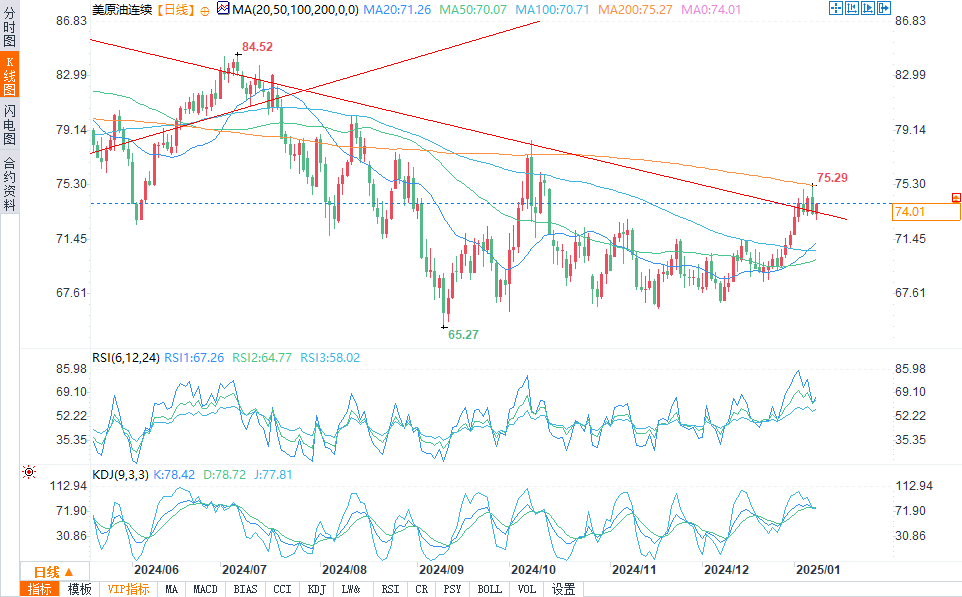Click the RSI2:64.77 value
Image resolution: width=962 pixels, height=597 pixels.
coord(262,357)
